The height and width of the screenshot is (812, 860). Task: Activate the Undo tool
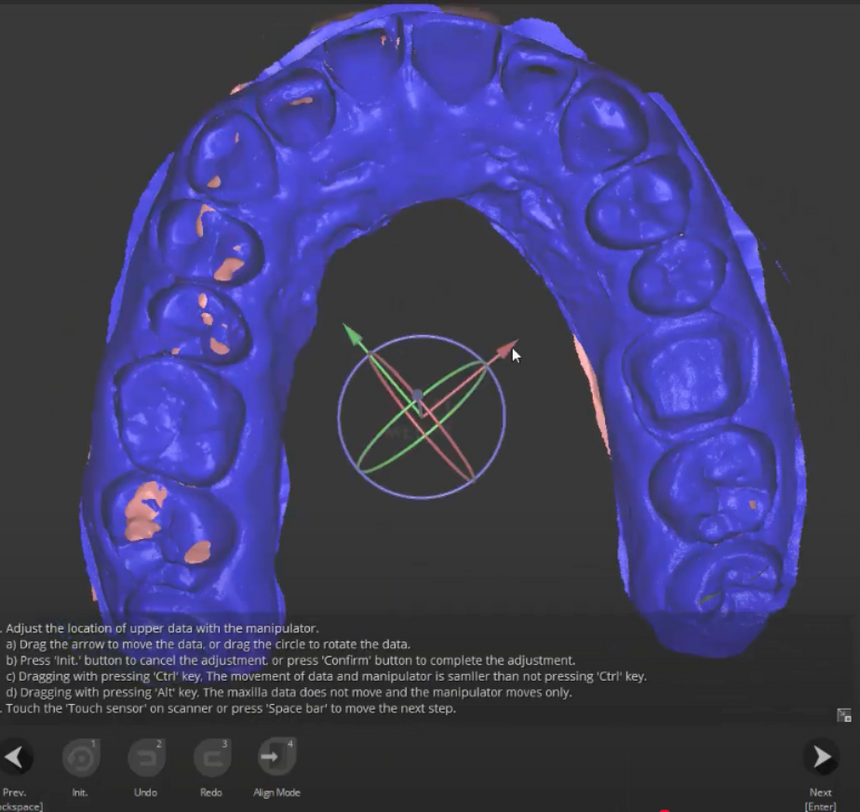146,757
